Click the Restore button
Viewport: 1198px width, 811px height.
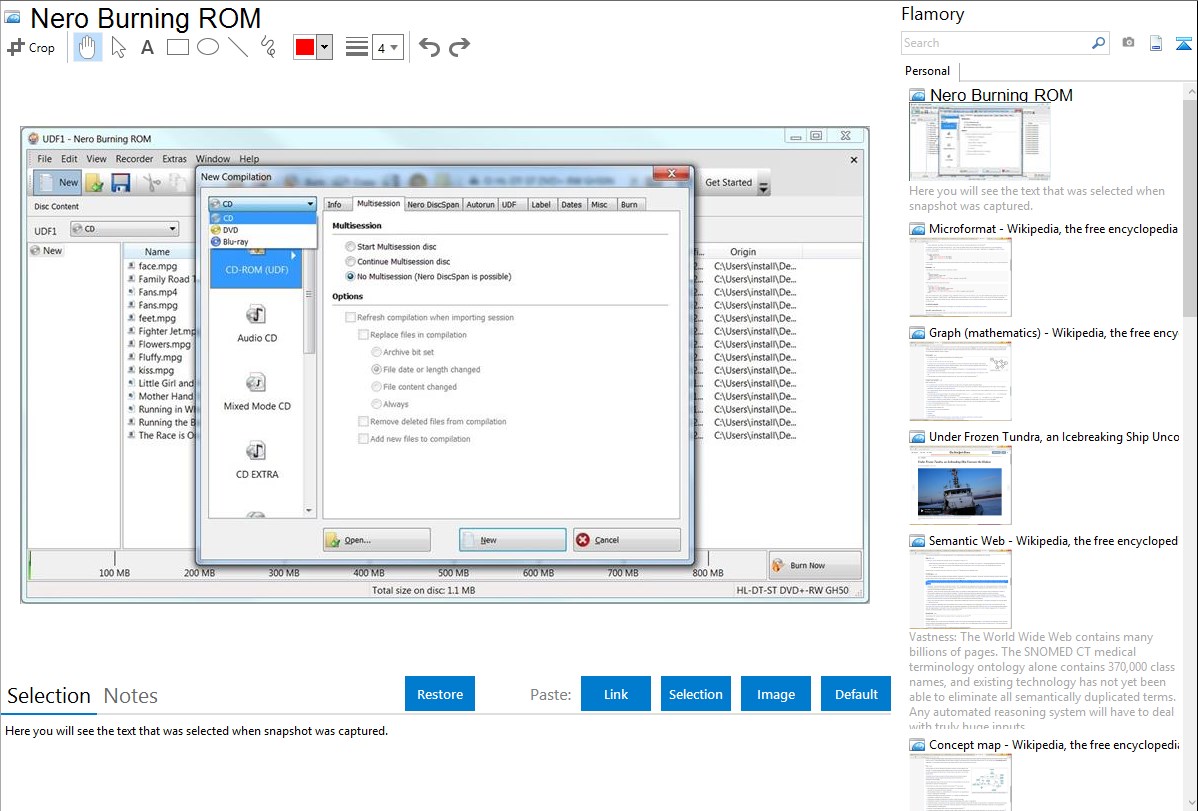(440, 694)
